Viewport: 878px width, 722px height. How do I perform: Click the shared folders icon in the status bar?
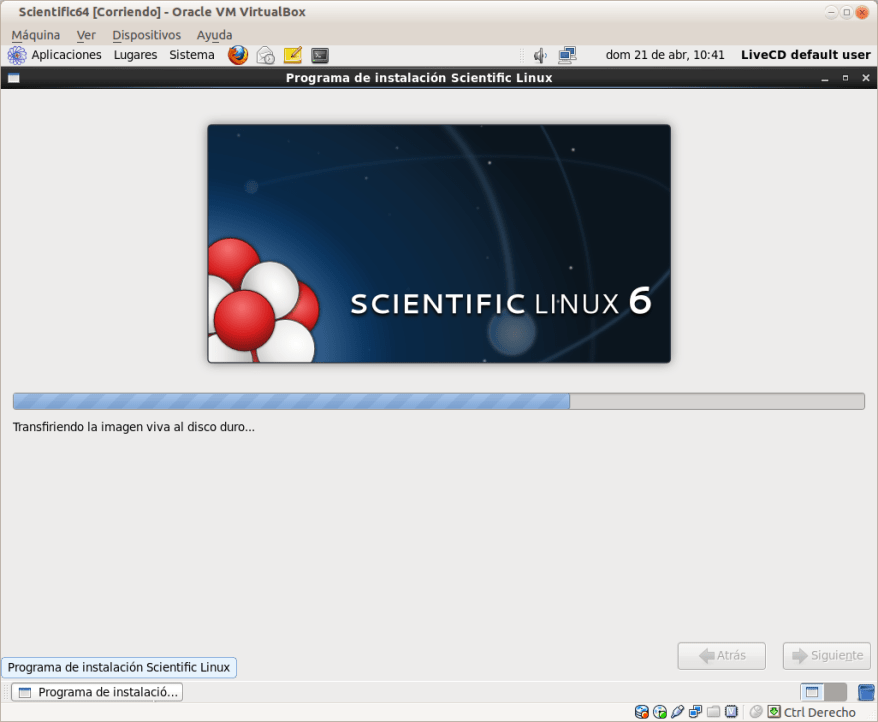tap(713, 711)
